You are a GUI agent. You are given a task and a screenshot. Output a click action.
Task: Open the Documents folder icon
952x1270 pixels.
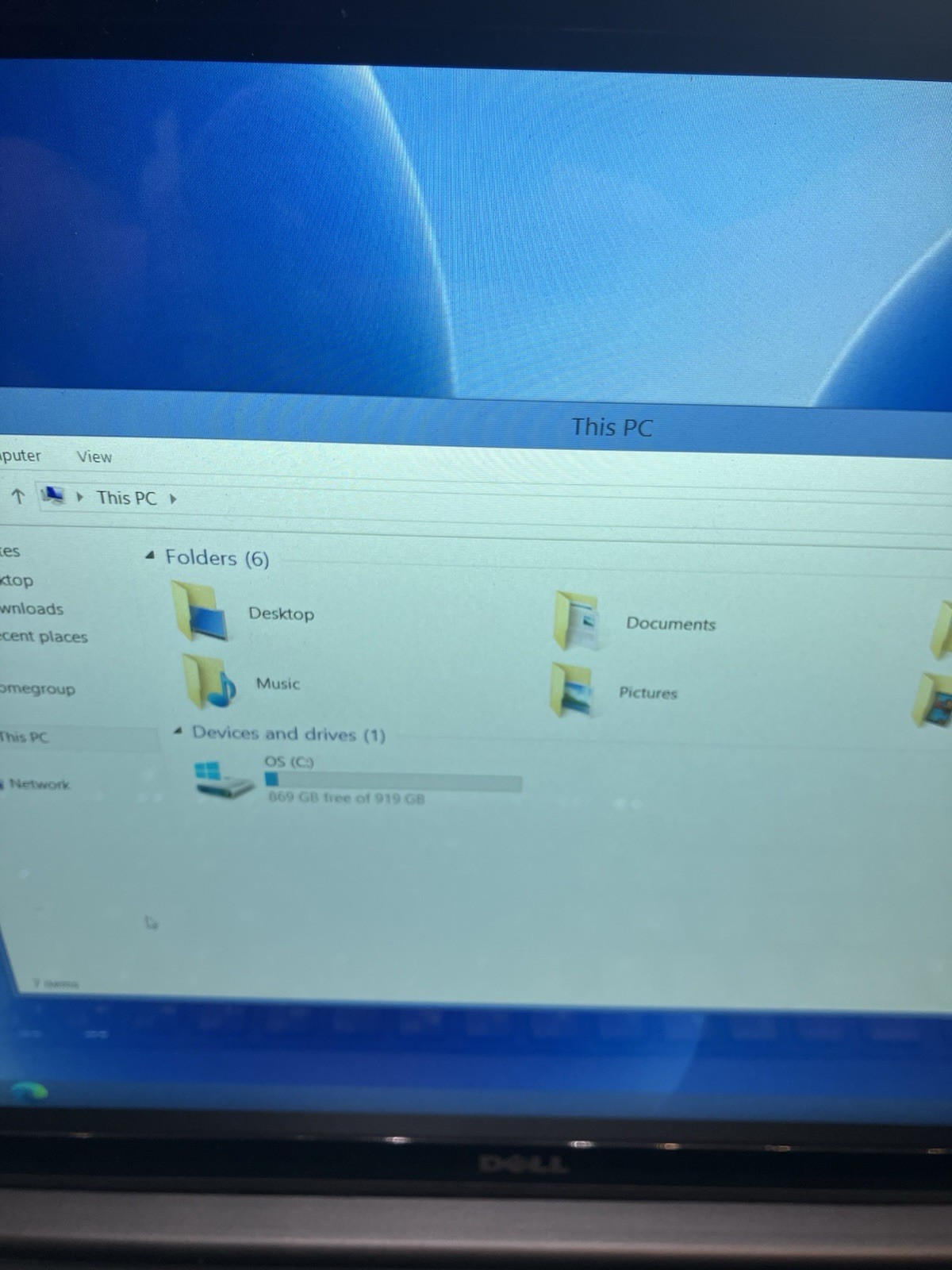[x=577, y=620]
